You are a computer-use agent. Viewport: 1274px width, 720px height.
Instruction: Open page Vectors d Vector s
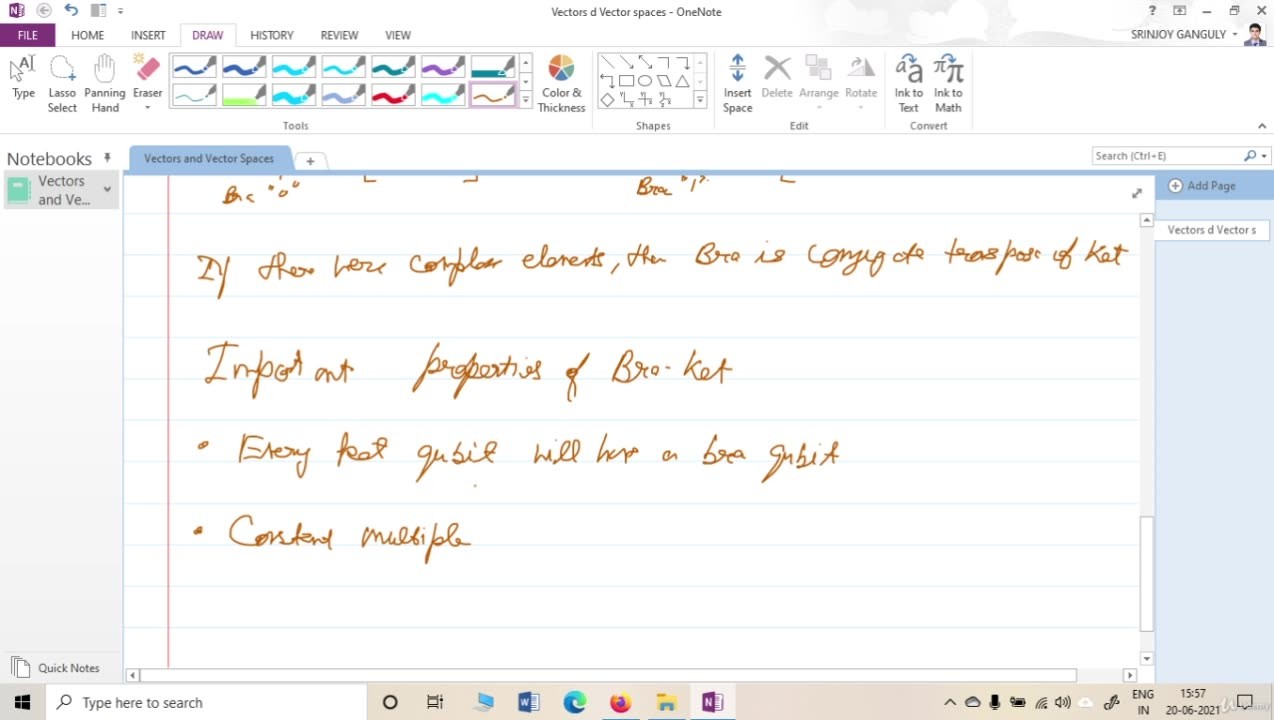1212,230
